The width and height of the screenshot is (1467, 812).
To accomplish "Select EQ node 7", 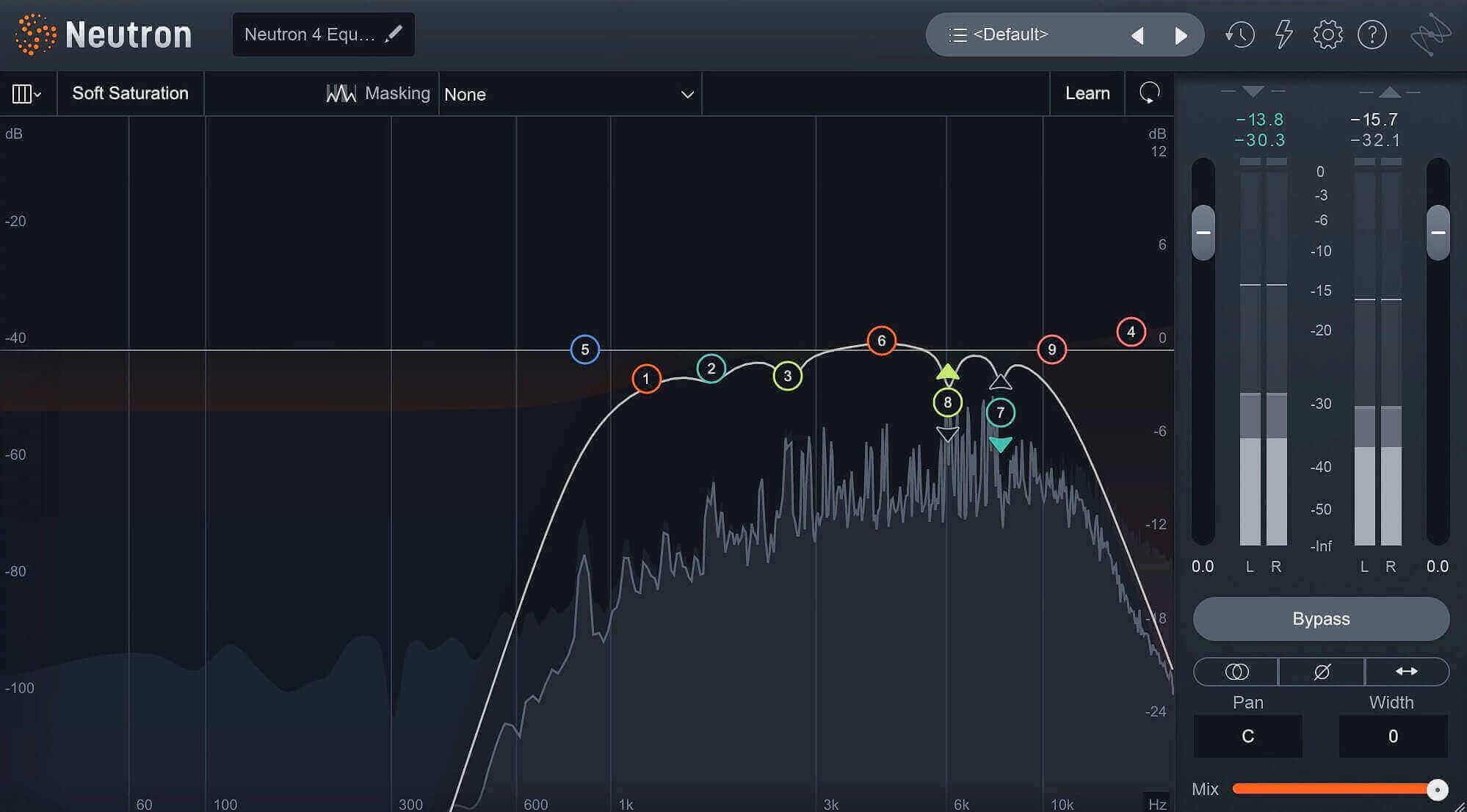I will [x=1000, y=413].
